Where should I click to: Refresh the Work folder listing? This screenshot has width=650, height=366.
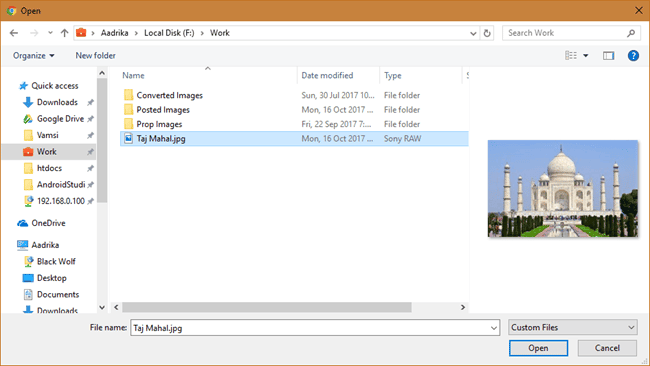tap(487, 33)
